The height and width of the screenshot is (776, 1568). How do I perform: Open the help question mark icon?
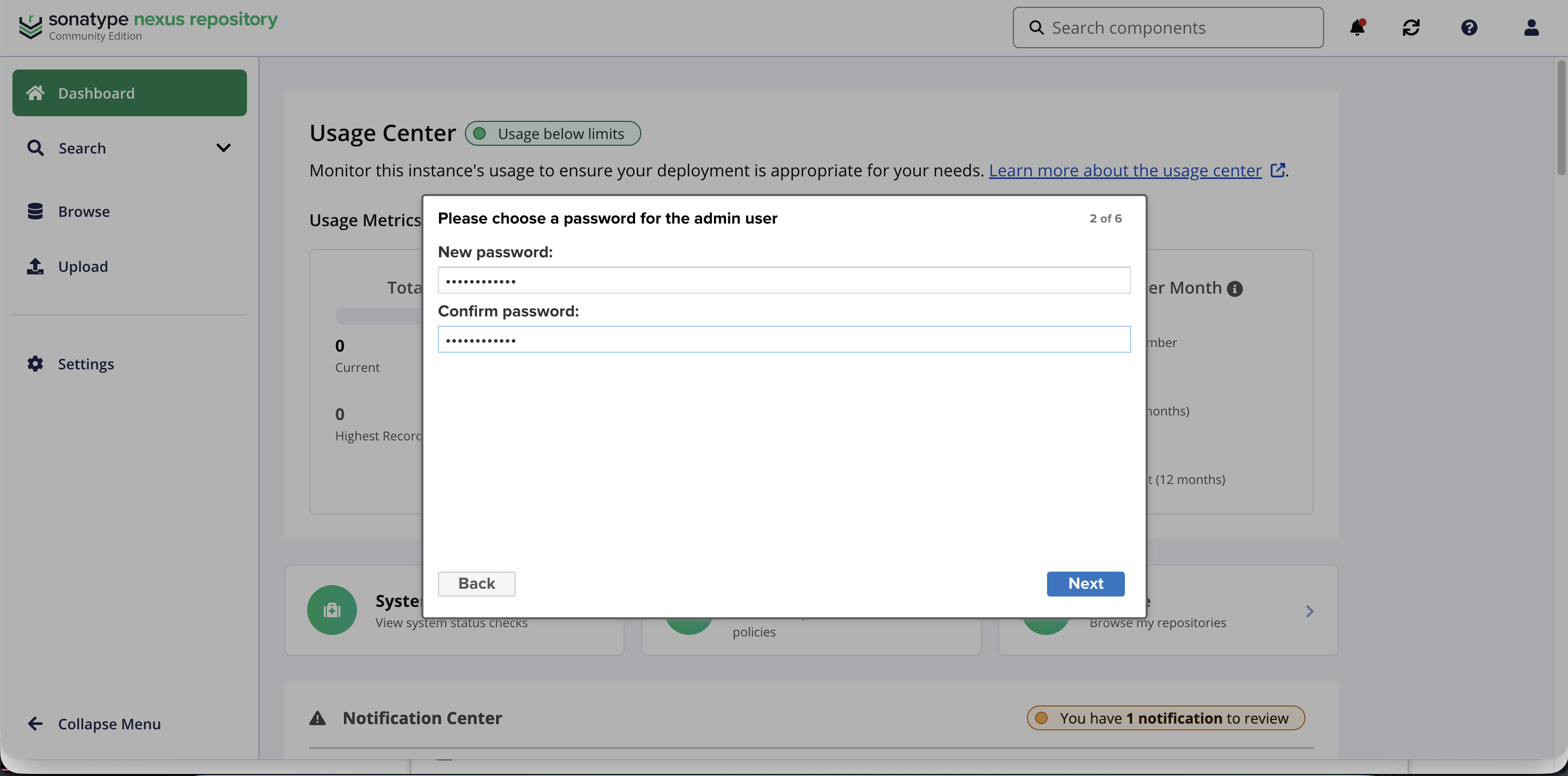click(1469, 28)
